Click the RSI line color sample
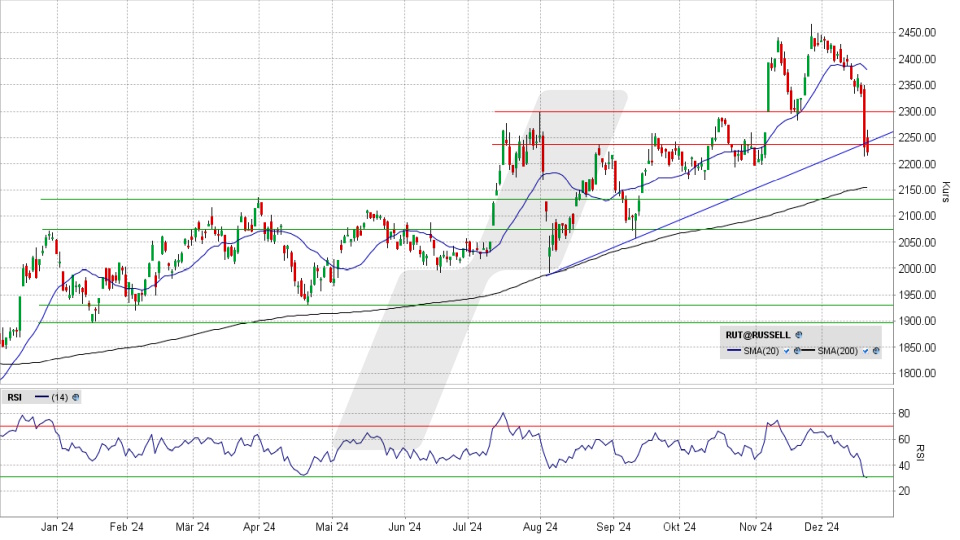 click(x=42, y=397)
